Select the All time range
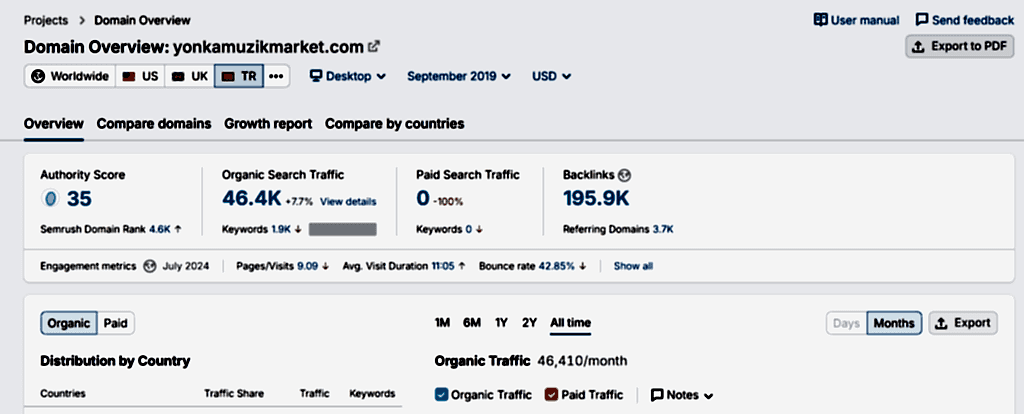 570,323
